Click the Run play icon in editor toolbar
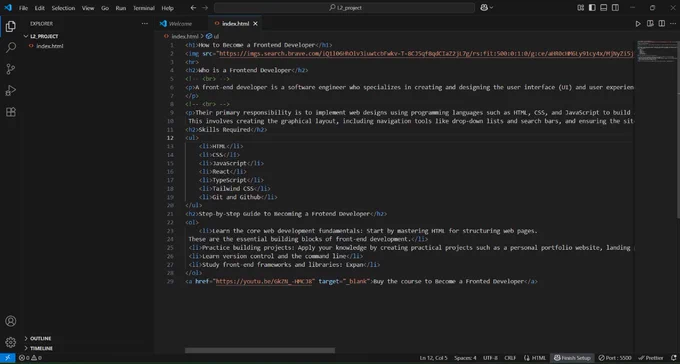 [638, 24]
